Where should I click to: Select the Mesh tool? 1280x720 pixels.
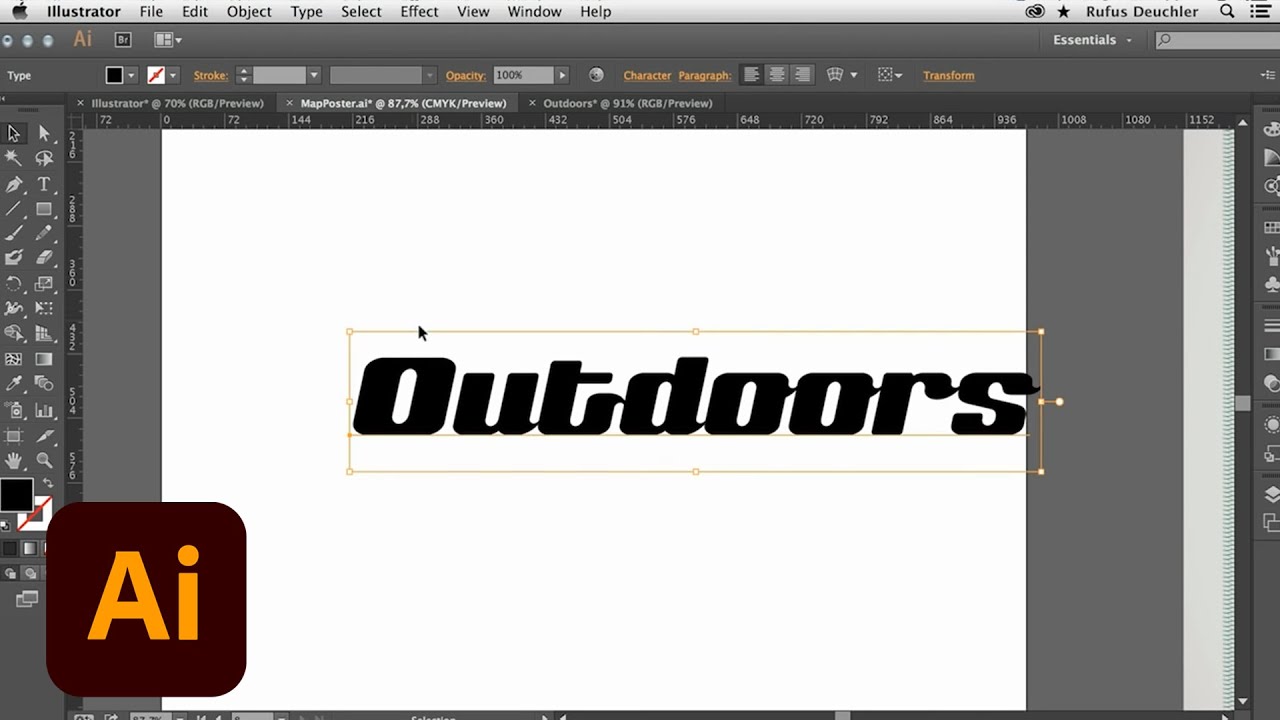coord(14,359)
